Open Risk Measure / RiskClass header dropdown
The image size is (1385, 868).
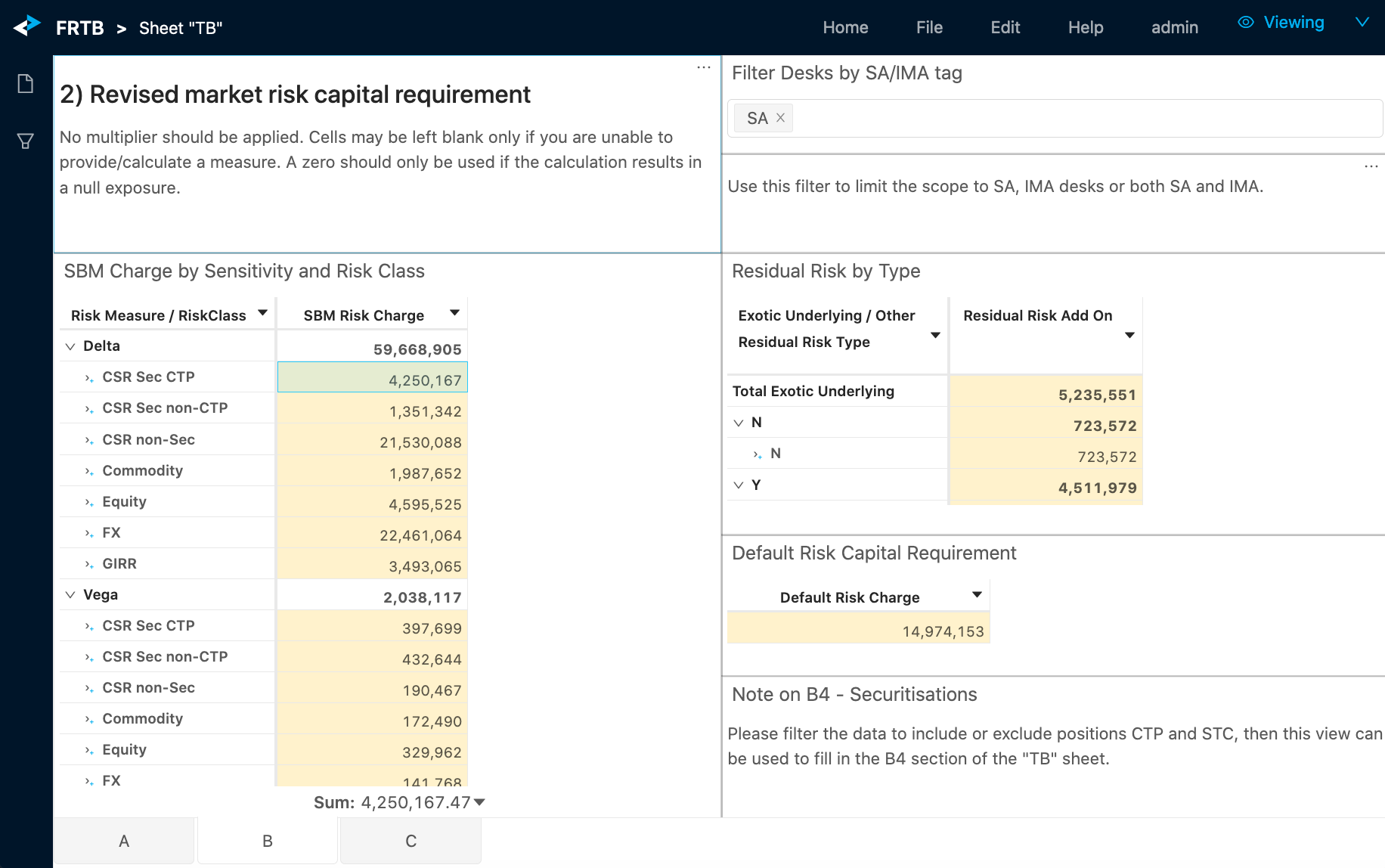tap(262, 313)
